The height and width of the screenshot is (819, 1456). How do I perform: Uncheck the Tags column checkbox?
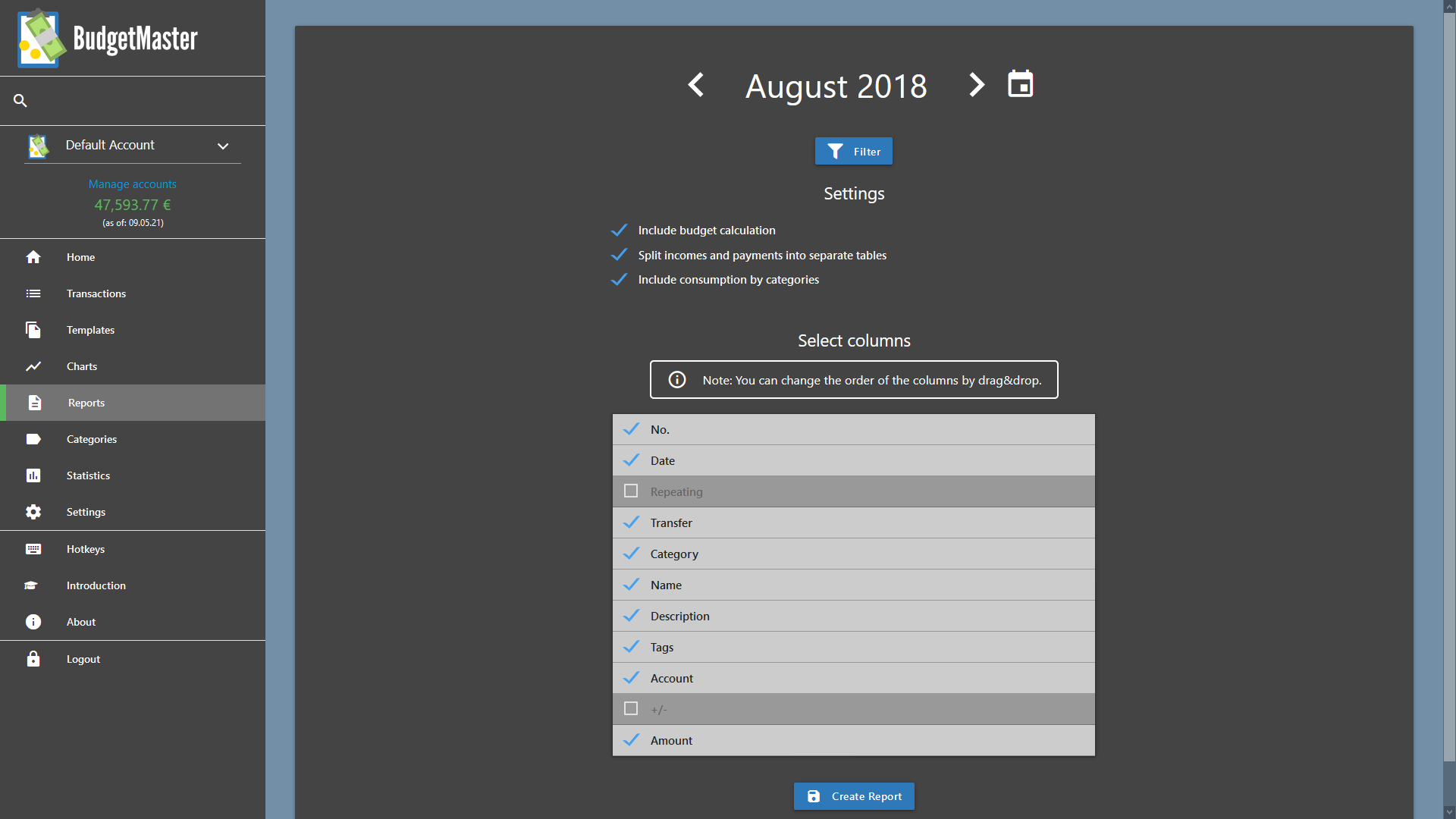pyautogui.click(x=631, y=647)
